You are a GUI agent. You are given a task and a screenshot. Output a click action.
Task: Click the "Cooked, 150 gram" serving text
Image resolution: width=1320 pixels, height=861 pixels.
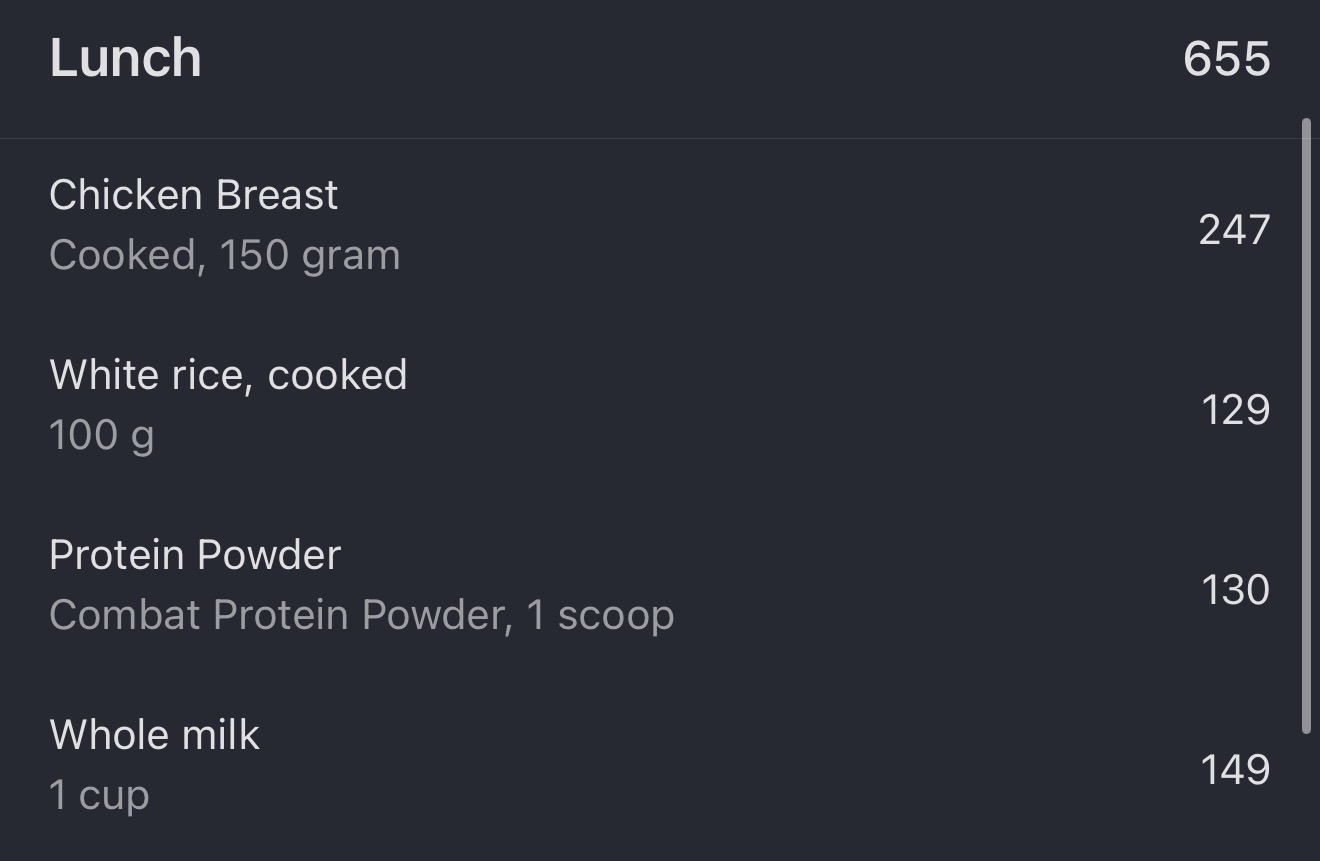point(224,256)
